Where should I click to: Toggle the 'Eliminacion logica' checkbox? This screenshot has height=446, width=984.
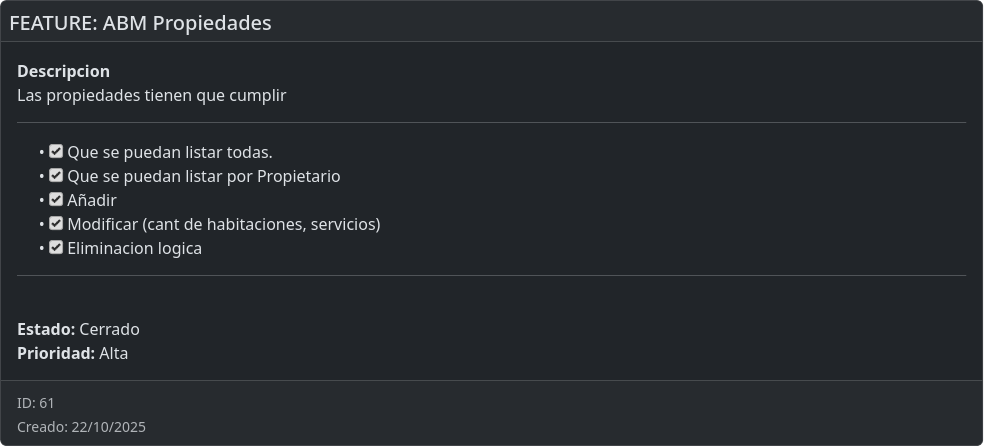56,248
